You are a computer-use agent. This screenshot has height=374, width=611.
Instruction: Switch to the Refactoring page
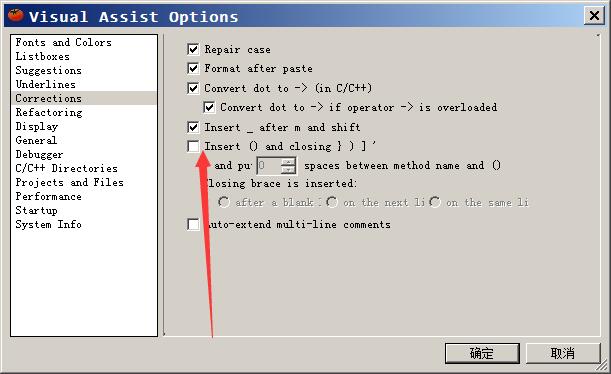coord(49,112)
